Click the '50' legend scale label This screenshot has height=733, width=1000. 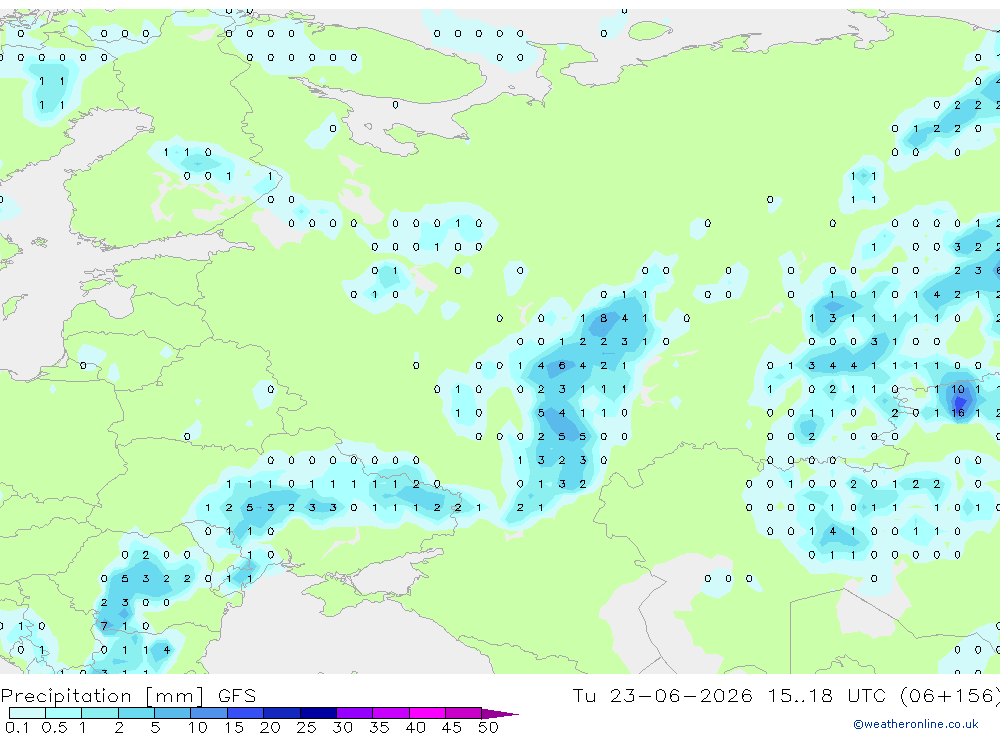coord(488,727)
